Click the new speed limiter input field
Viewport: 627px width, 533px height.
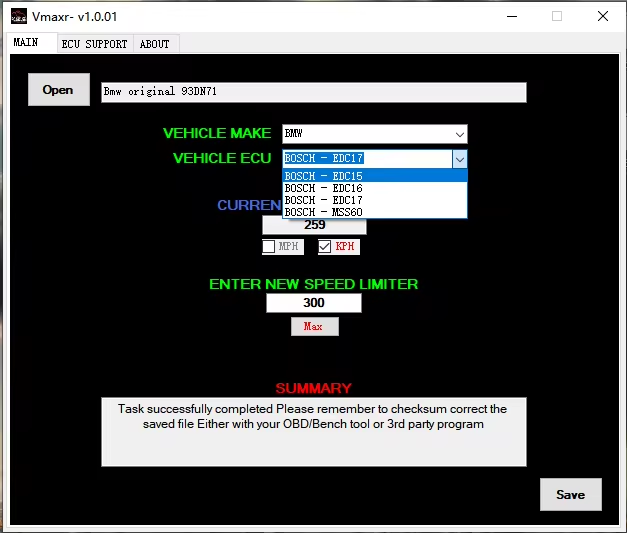click(x=314, y=303)
